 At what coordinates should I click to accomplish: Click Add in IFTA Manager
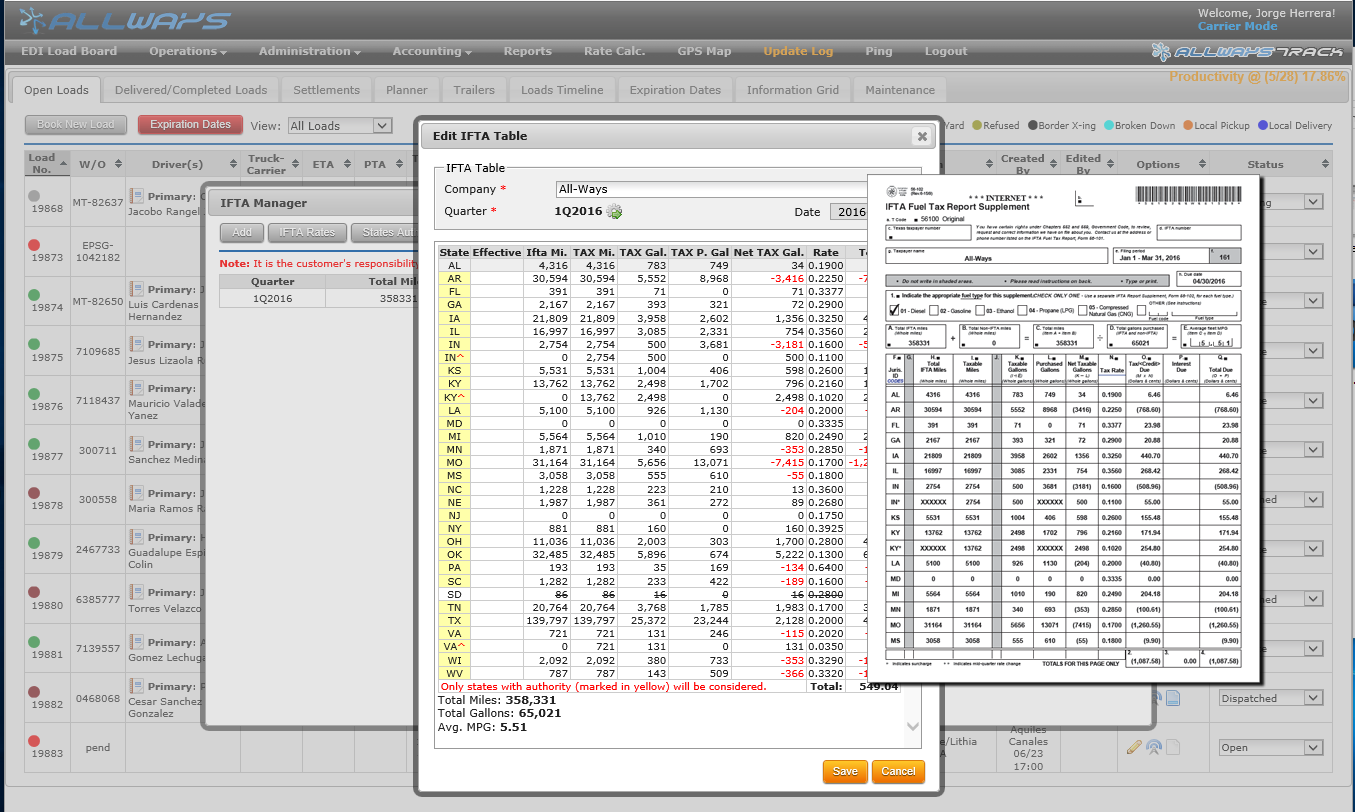click(x=241, y=232)
